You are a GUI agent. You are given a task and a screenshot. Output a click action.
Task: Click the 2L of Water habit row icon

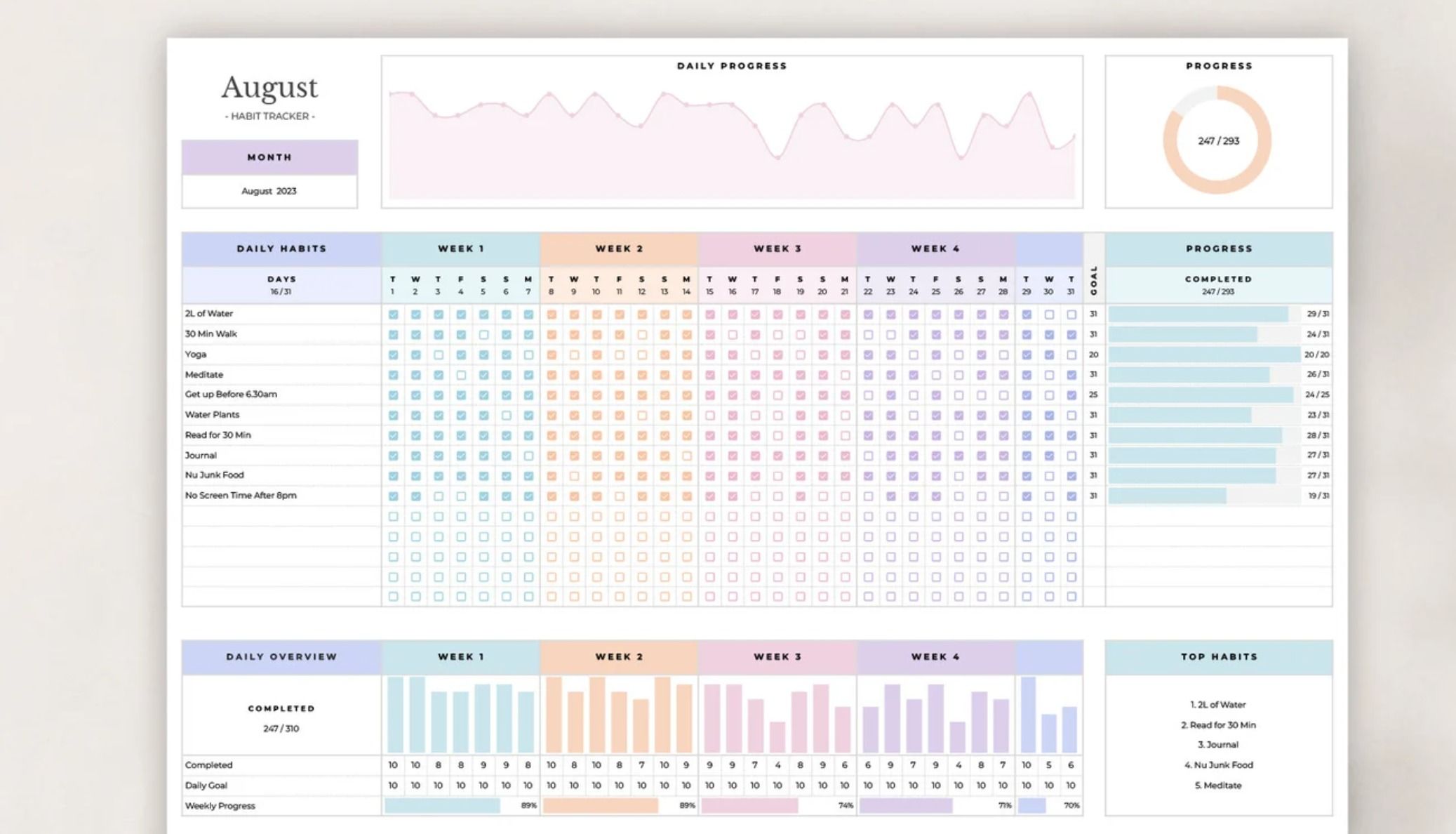coord(391,313)
